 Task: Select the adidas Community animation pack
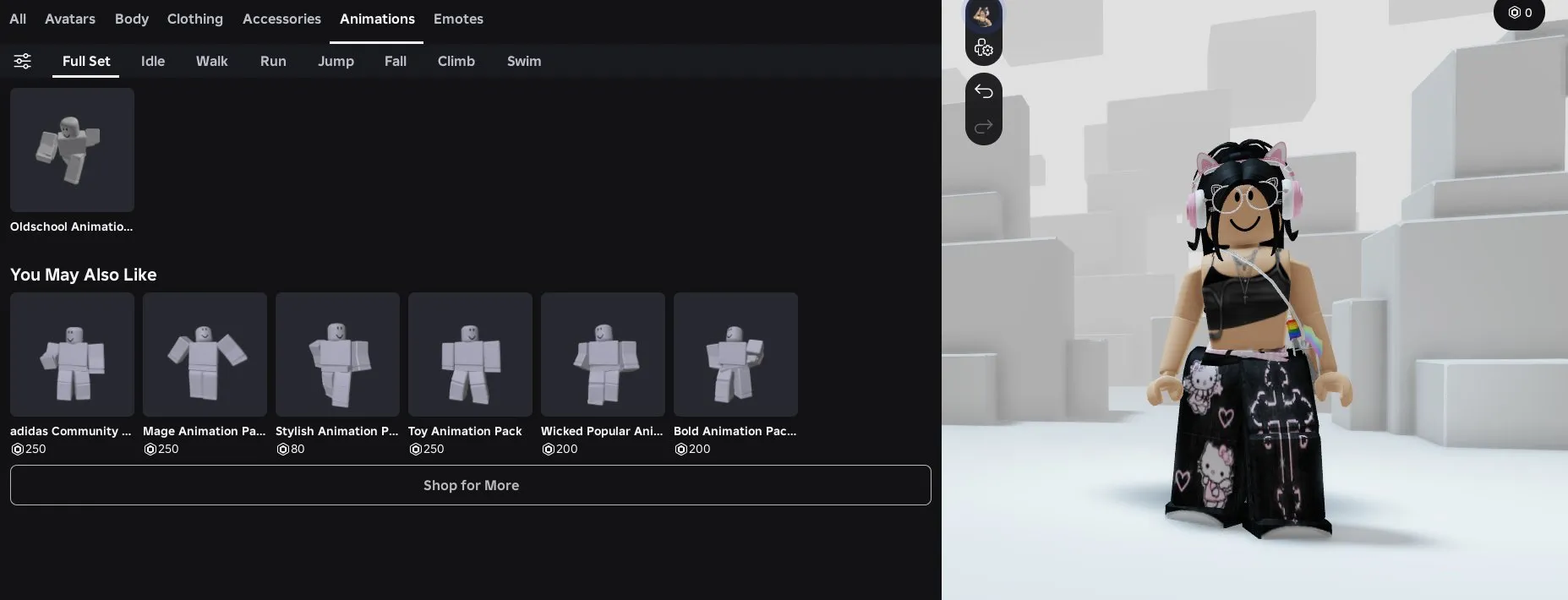point(72,354)
